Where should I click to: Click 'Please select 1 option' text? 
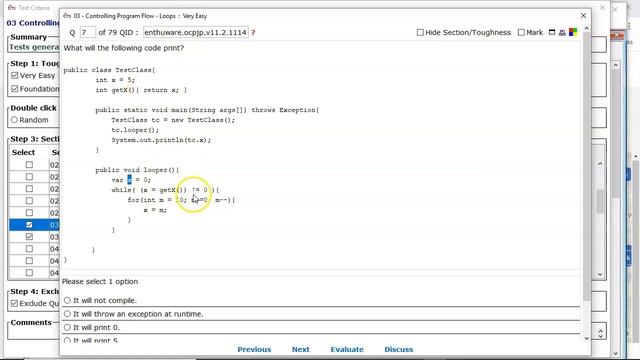100,282
